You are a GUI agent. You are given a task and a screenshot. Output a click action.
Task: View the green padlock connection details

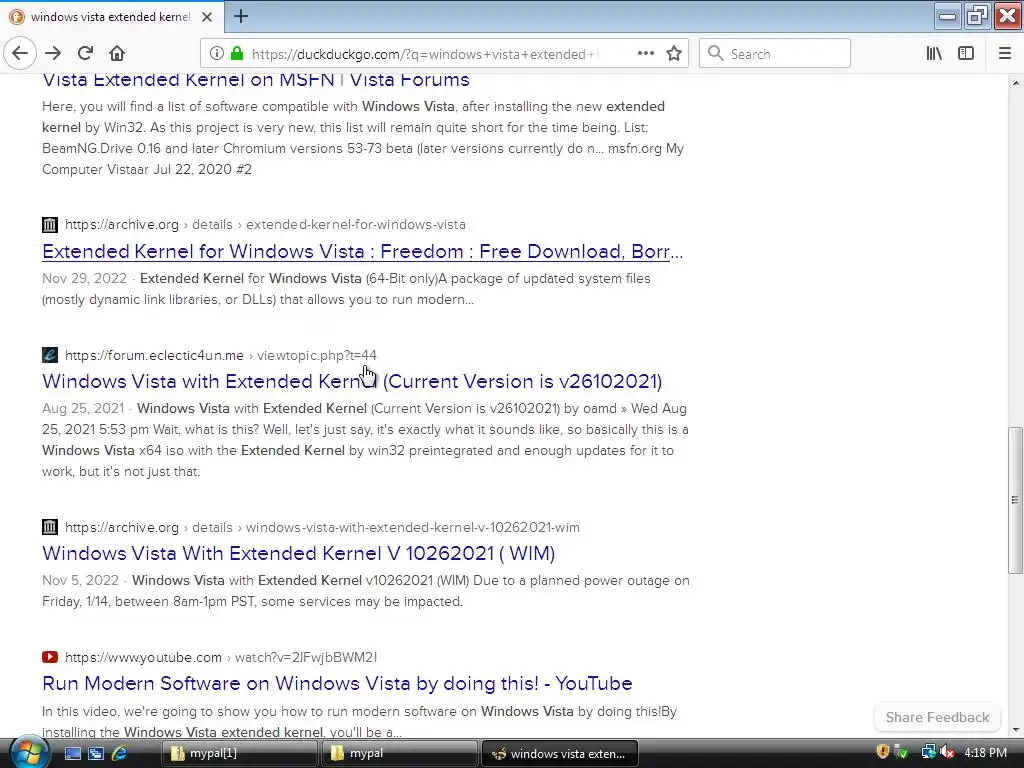coord(236,54)
